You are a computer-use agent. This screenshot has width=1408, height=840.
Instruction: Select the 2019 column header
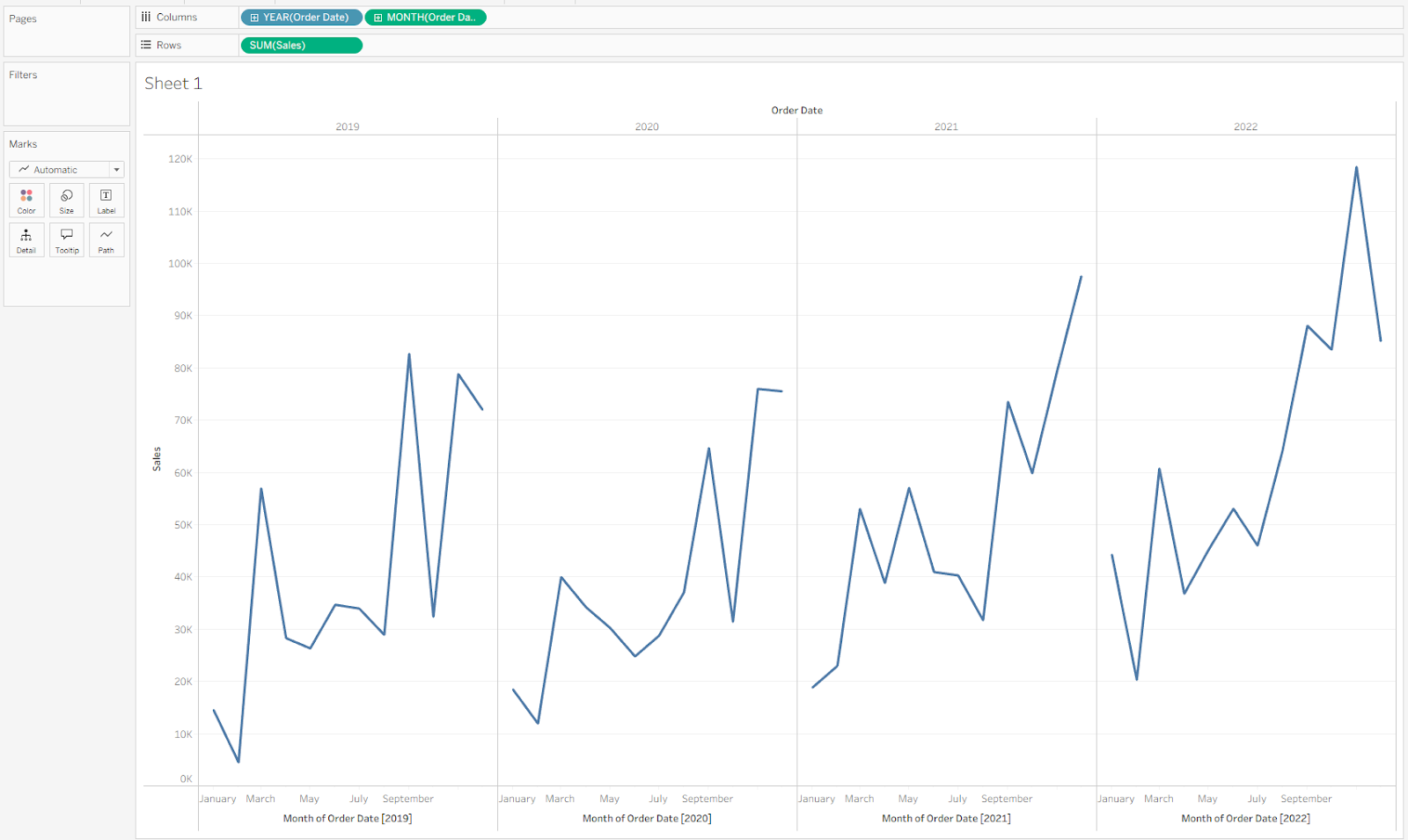click(x=348, y=127)
